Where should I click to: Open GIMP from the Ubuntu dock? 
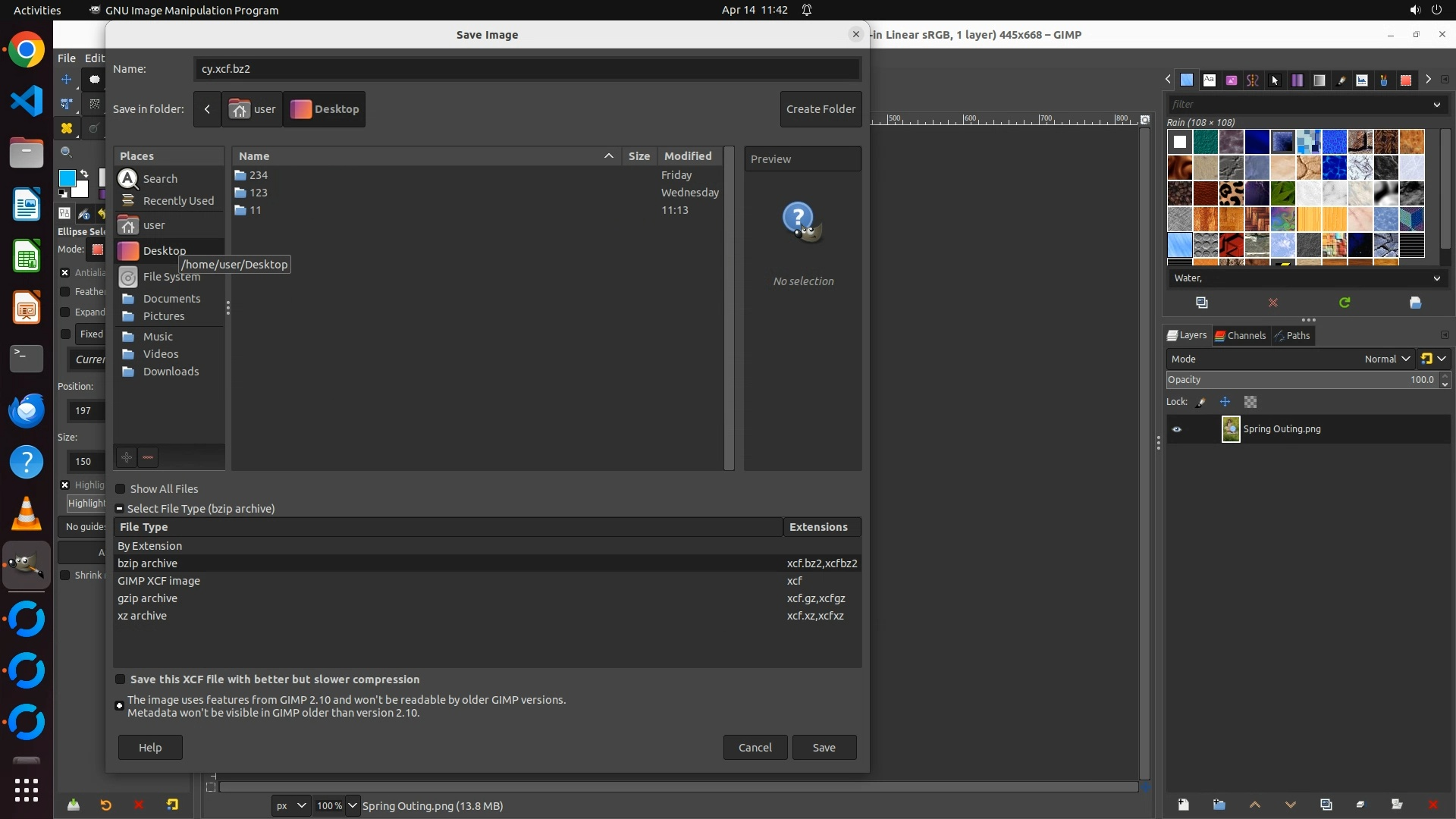(27, 565)
